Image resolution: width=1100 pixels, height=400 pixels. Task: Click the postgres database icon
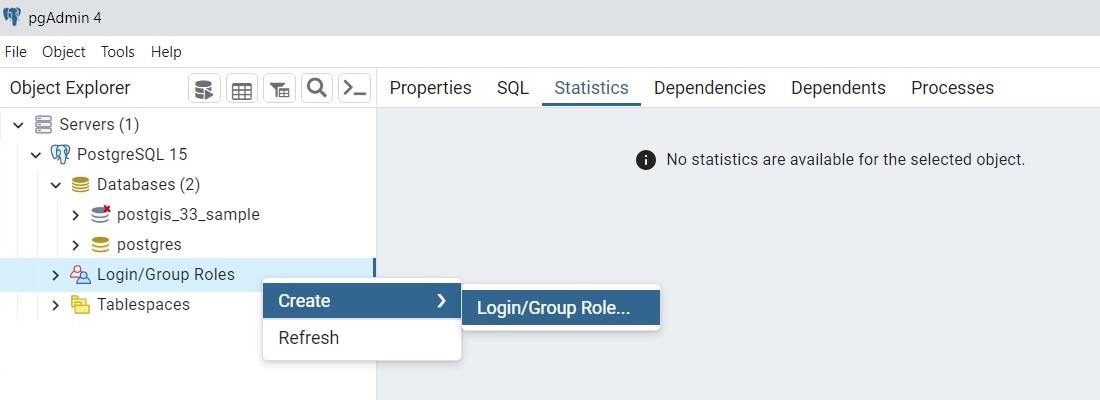tap(100, 245)
